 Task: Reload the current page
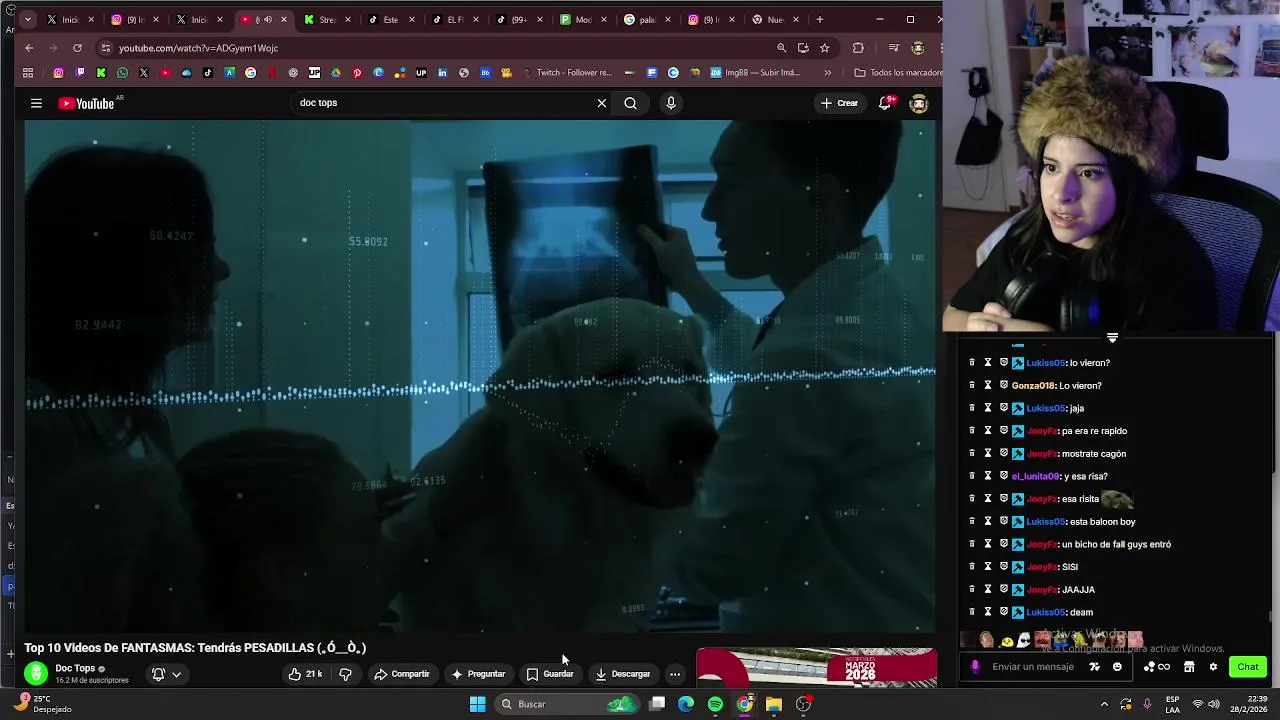[x=77, y=48]
